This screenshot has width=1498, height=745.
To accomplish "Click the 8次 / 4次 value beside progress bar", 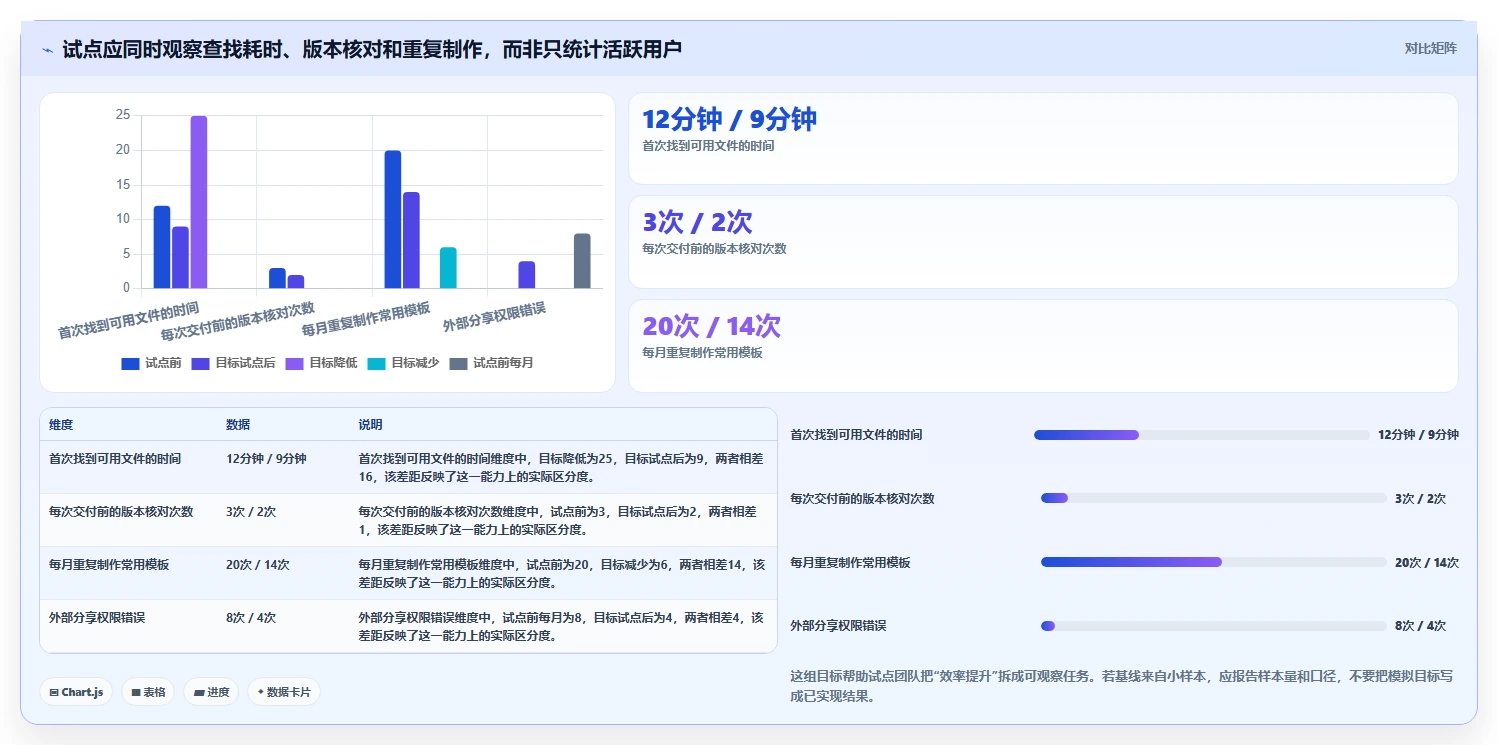I will pos(1420,626).
